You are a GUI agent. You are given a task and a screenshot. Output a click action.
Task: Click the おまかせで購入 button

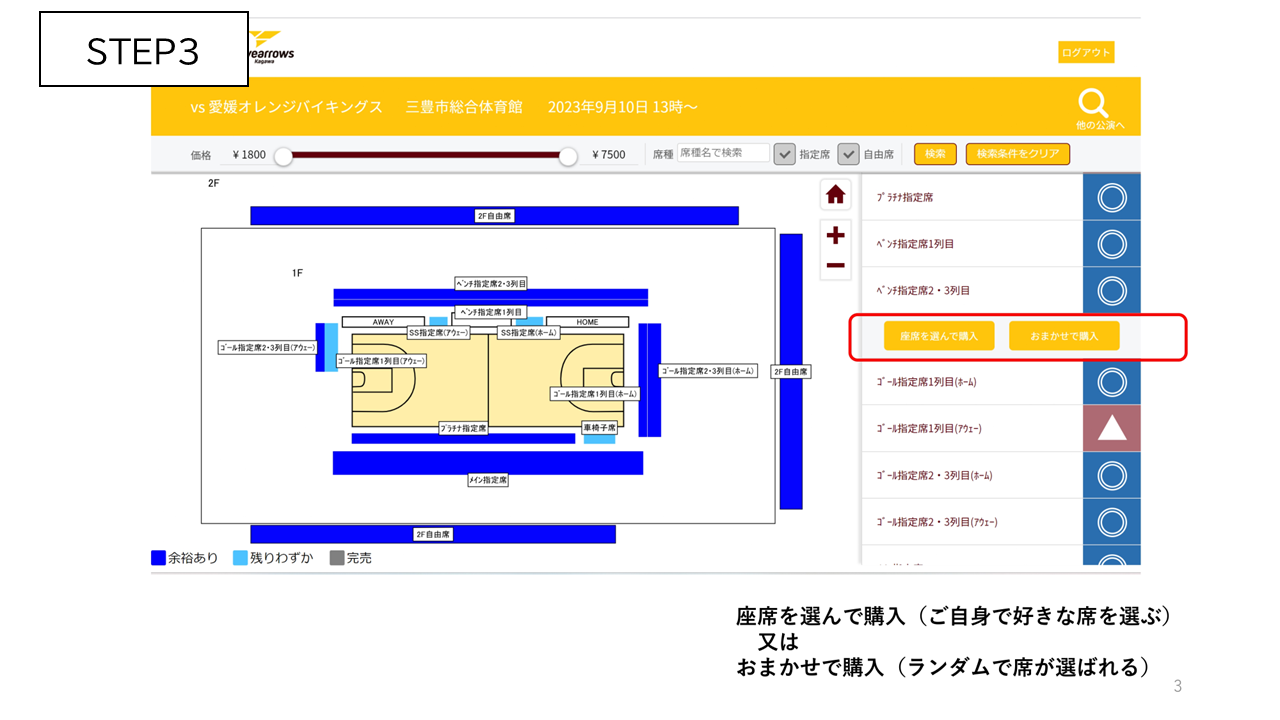(x=1064, y=336)
